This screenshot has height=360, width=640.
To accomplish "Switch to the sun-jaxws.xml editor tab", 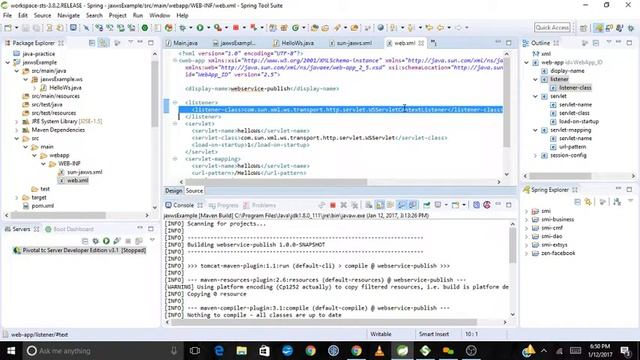I will [x=351, y=43].
